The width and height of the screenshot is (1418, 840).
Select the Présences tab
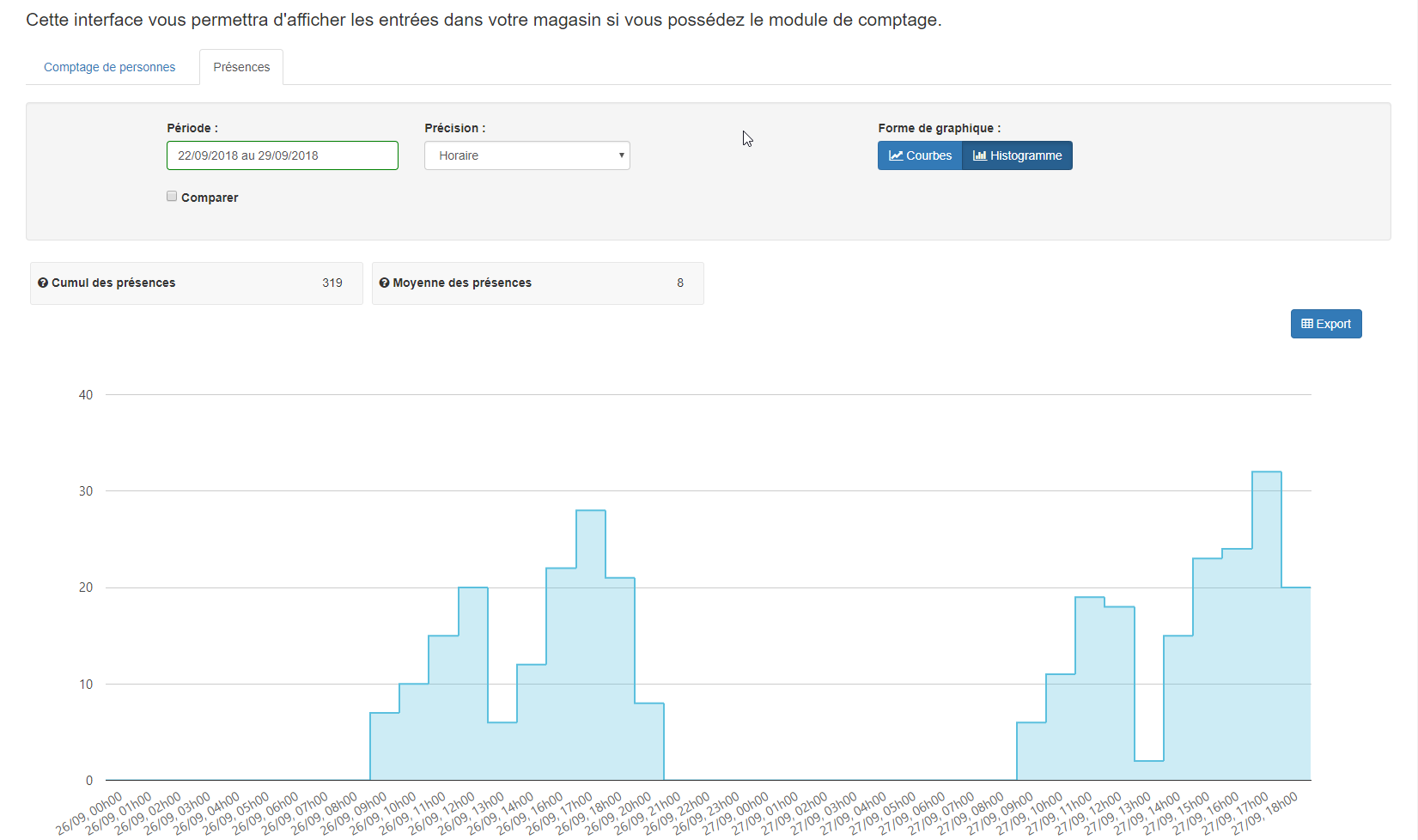241,67
